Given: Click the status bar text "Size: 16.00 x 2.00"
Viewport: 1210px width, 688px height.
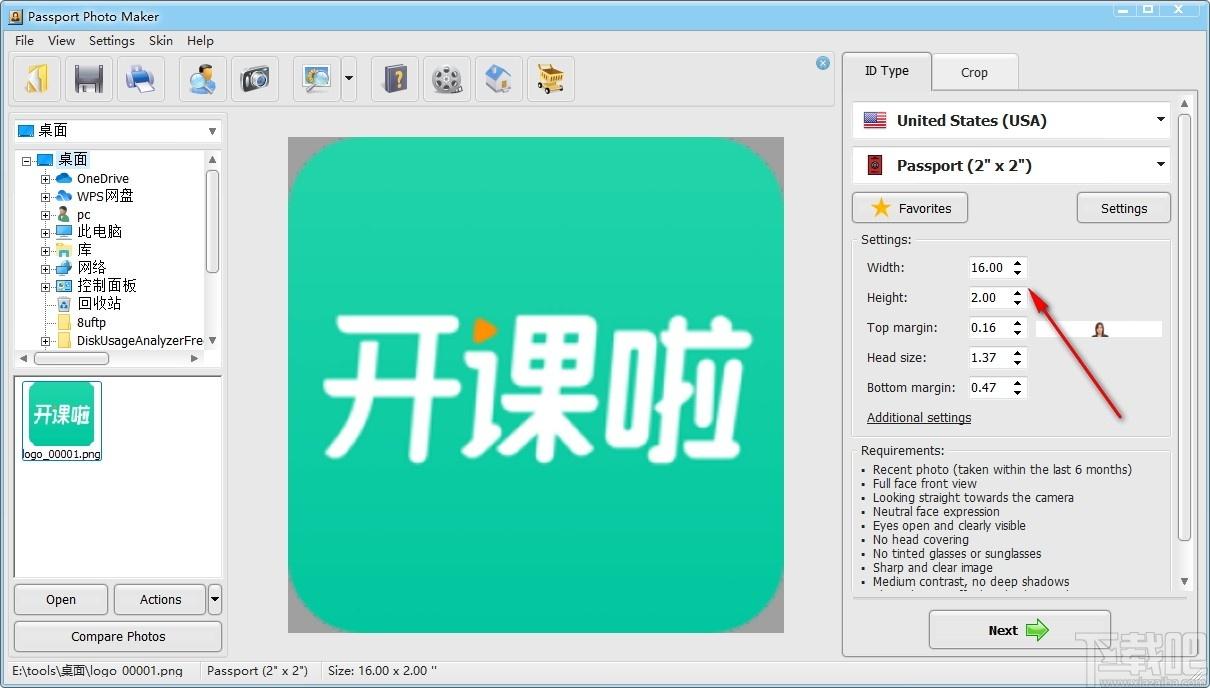Looking at the screenshot, I should pos(382,671).
